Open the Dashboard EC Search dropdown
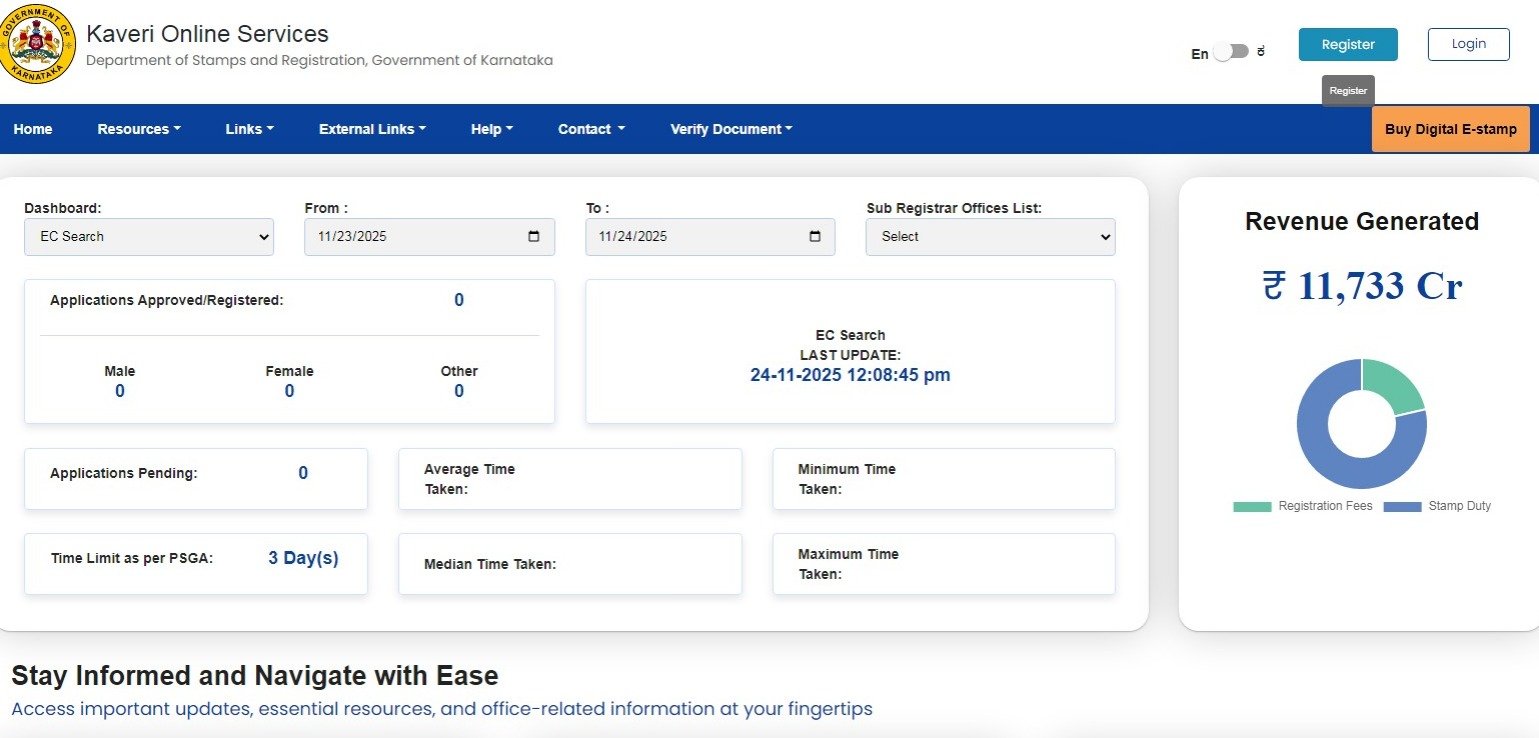1539x738 pixels. pyautogui.click(x=149, y=237)
